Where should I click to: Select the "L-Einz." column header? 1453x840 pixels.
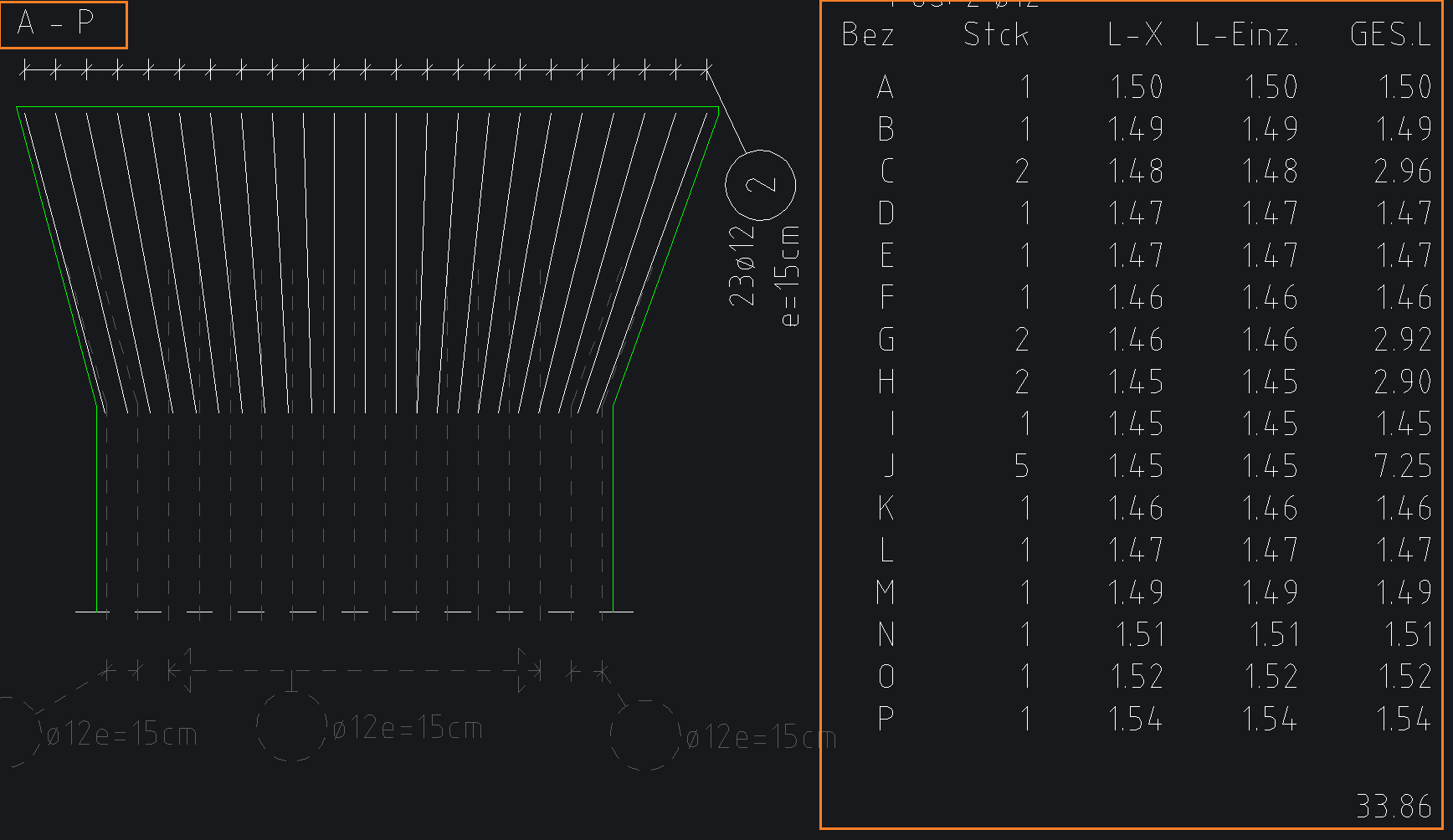coord(1246,35)
